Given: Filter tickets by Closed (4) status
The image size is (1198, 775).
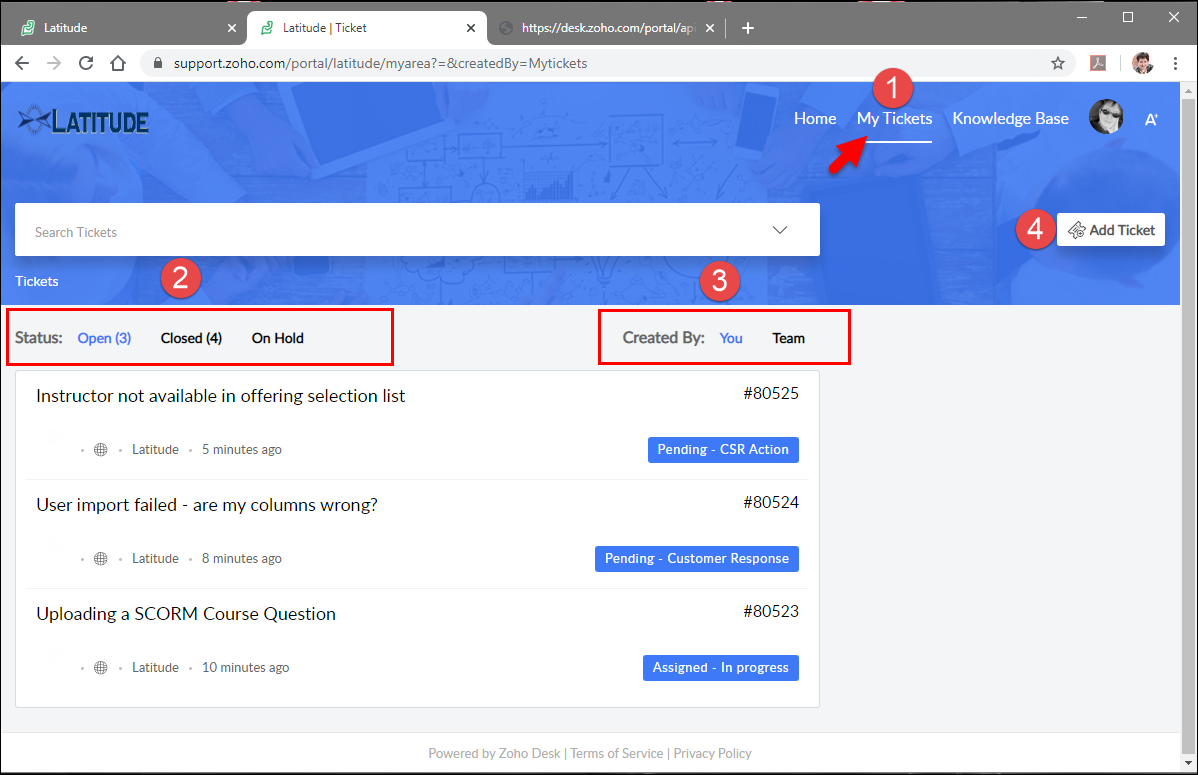Looking at the screenshot, I should (191, 338).
